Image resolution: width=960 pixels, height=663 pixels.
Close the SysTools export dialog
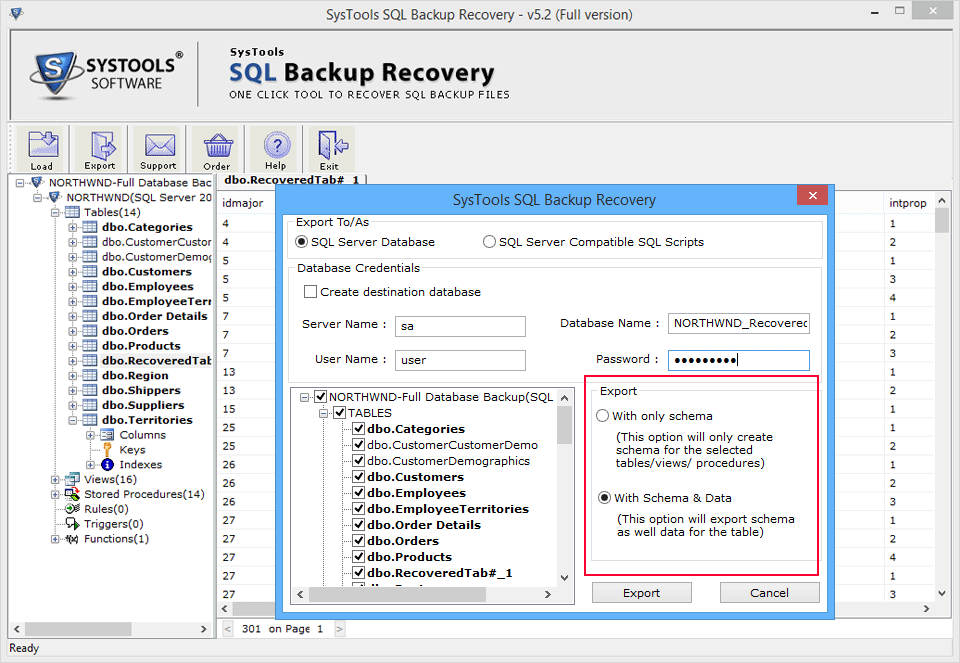812,195
